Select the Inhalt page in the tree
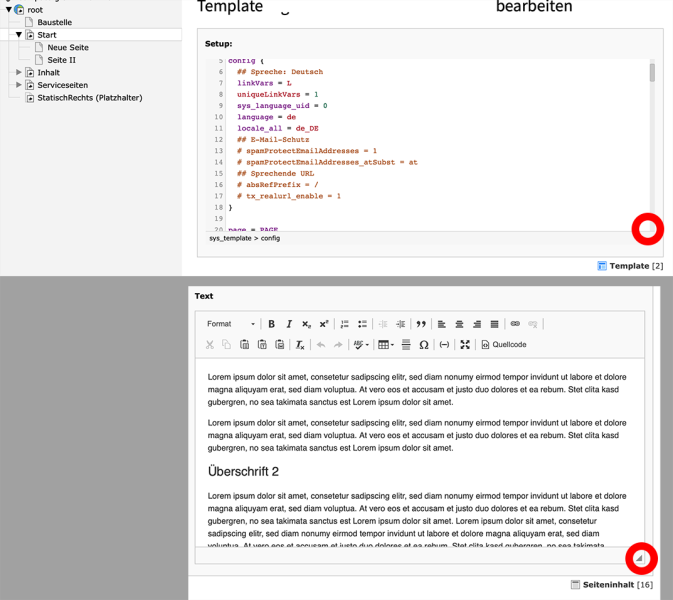Screen dimensions: 673x600 pos(49,73)
